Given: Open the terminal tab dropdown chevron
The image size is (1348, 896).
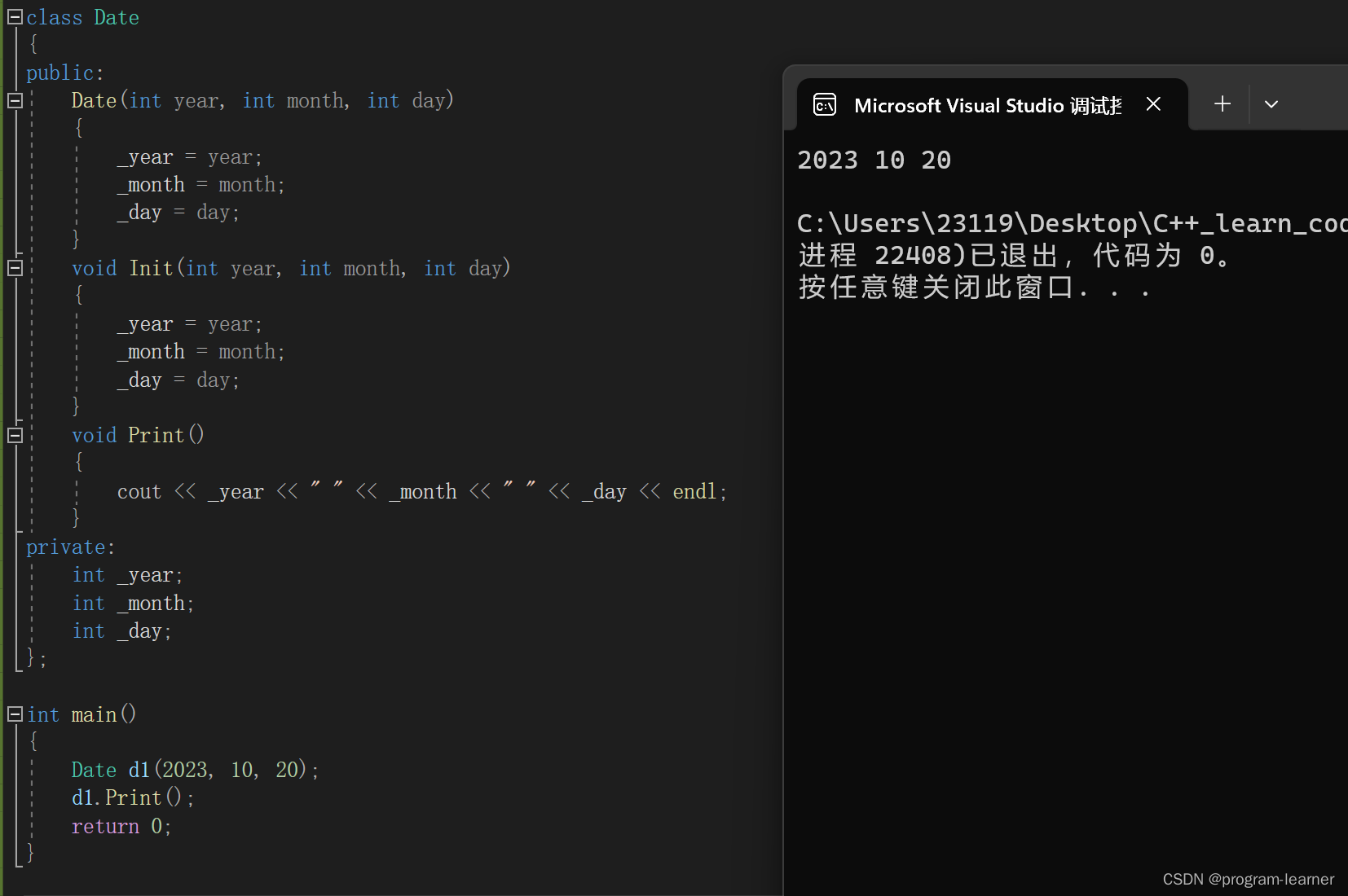Looking at the screenshot, I should pyautogui.click(x=1271, y=104).
